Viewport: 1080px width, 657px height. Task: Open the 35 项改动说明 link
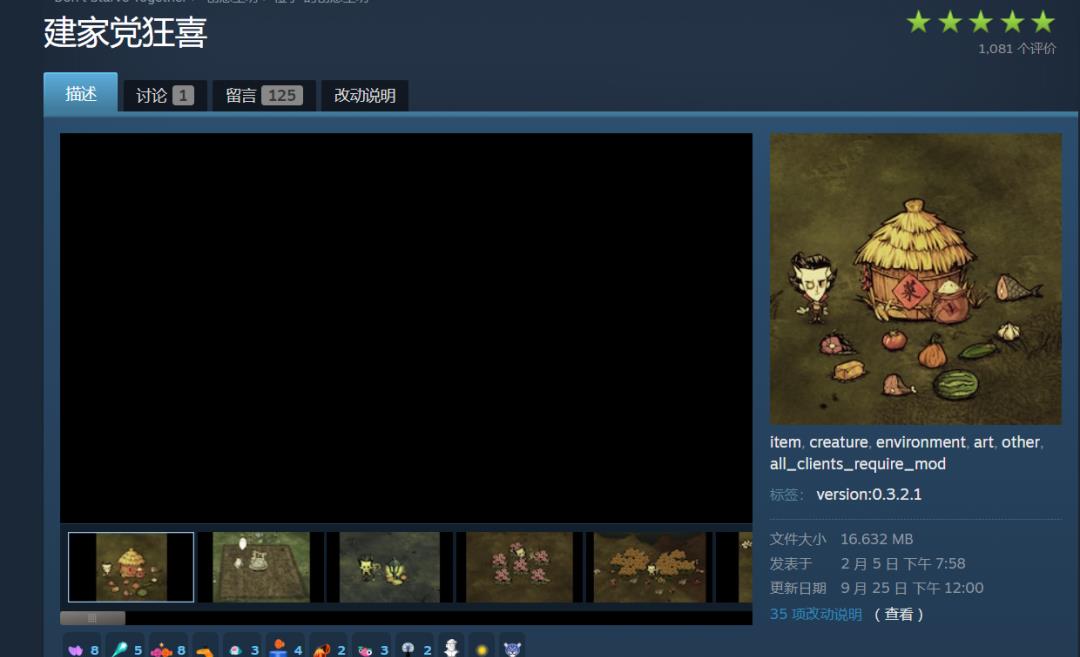pos(815,614)
